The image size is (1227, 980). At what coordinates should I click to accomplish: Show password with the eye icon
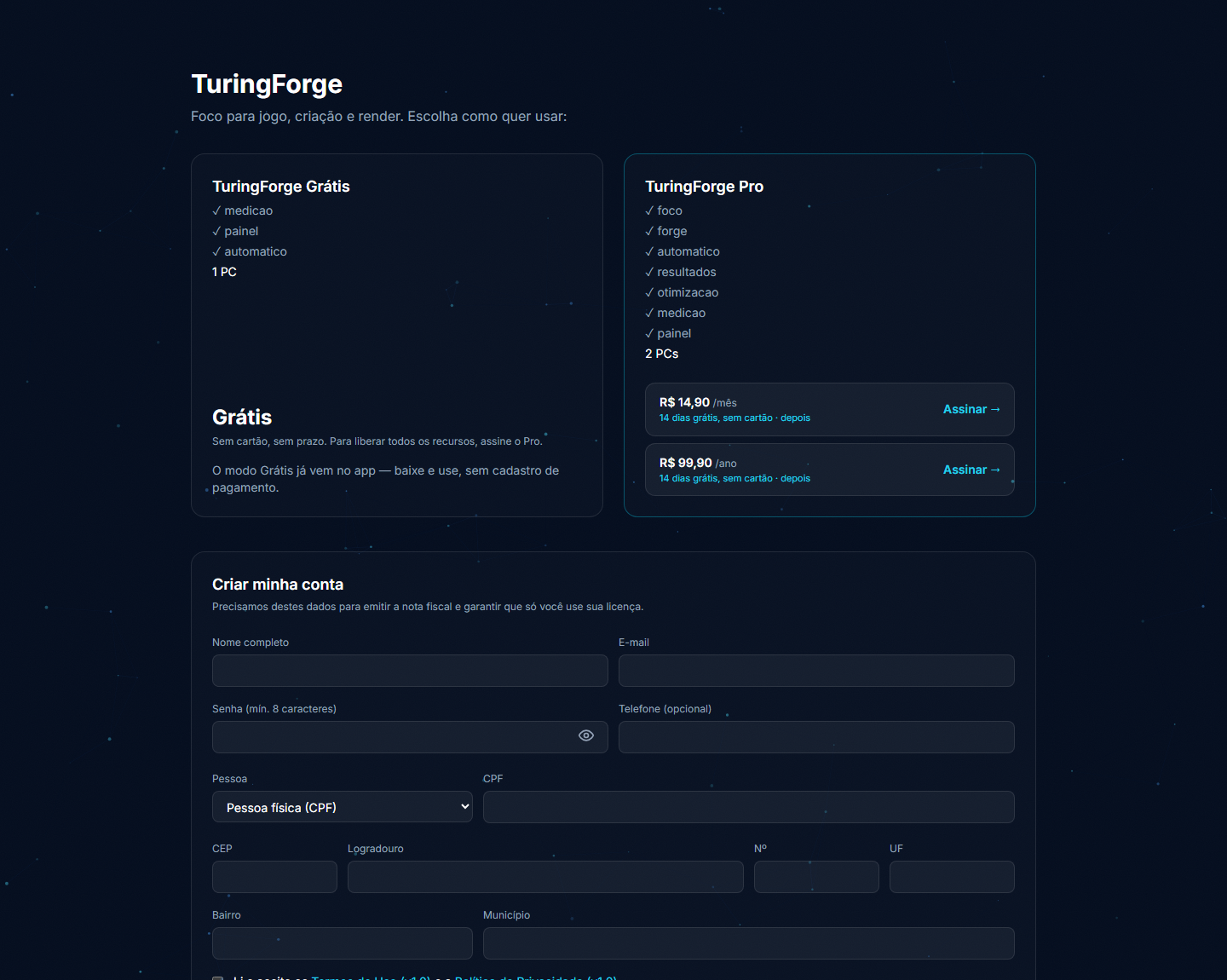[586, 735]
